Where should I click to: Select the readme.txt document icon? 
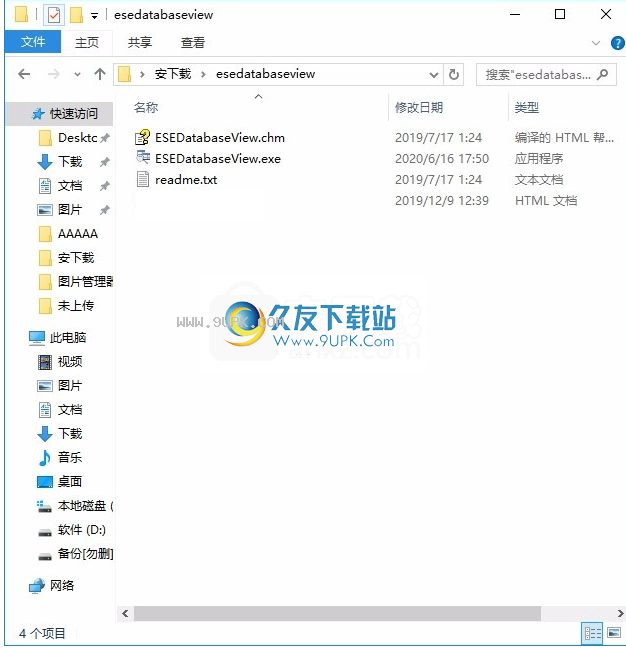(143, 179)
